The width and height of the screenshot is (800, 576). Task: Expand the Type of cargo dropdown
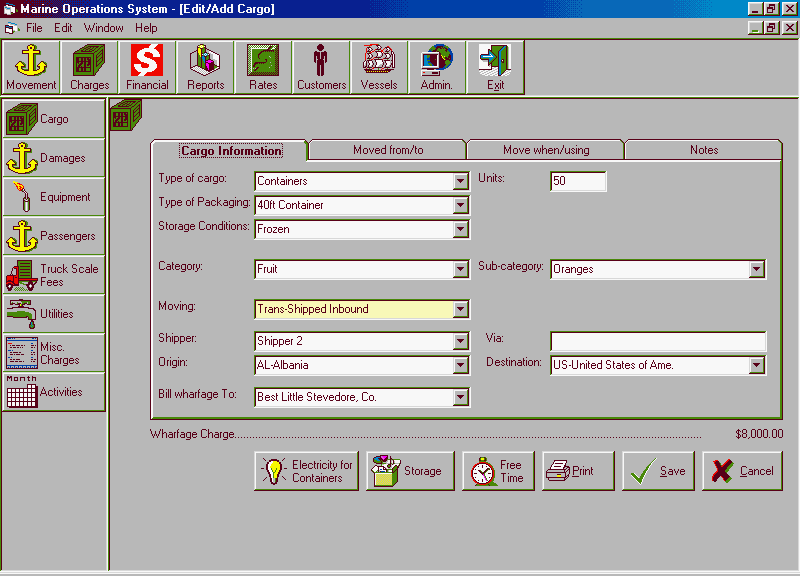point(460,182)
